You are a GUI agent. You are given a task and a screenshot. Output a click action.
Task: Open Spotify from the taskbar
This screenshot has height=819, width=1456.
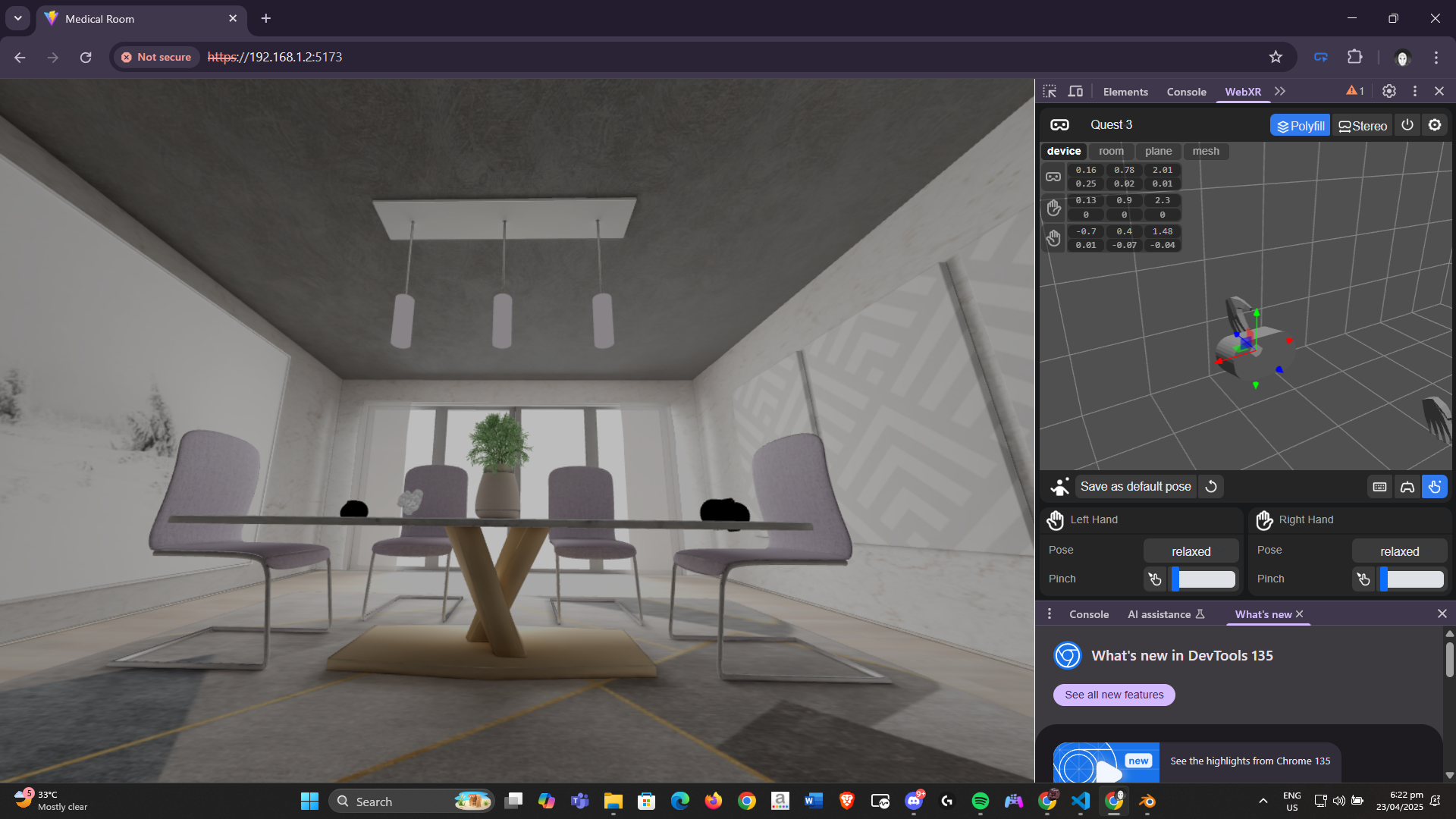(x=980, y=802)
